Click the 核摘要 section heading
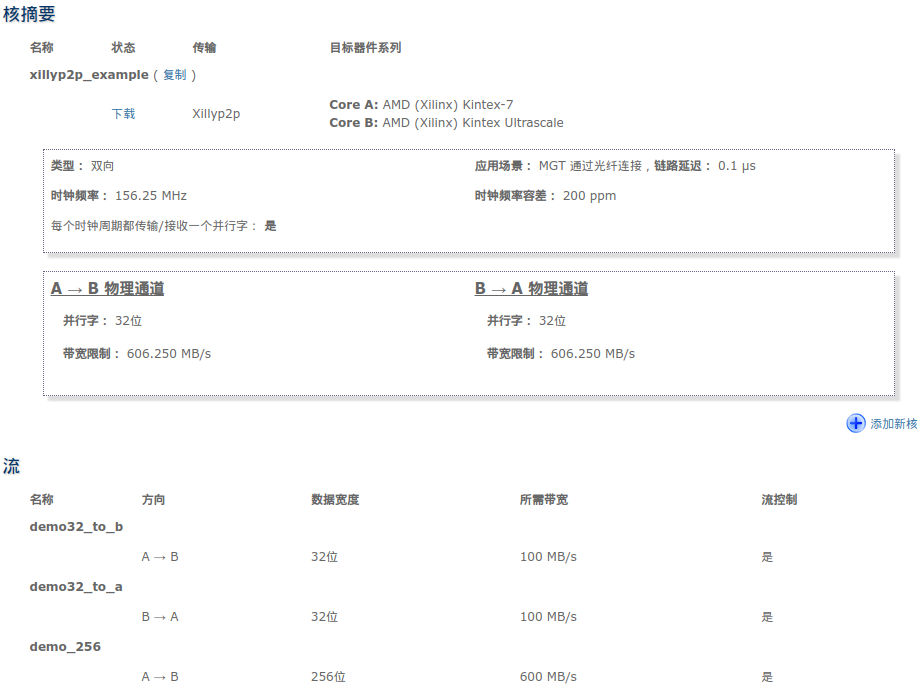 point(29,14)
